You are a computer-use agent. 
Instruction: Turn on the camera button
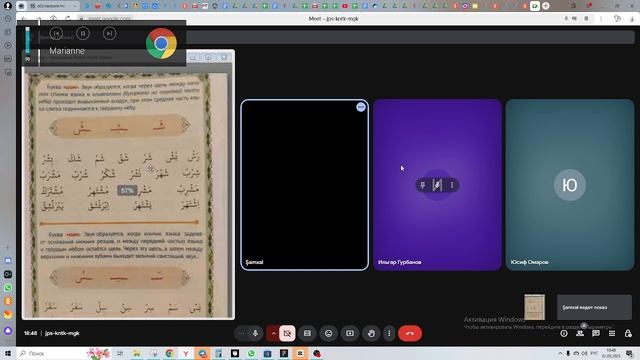(287, 333)
